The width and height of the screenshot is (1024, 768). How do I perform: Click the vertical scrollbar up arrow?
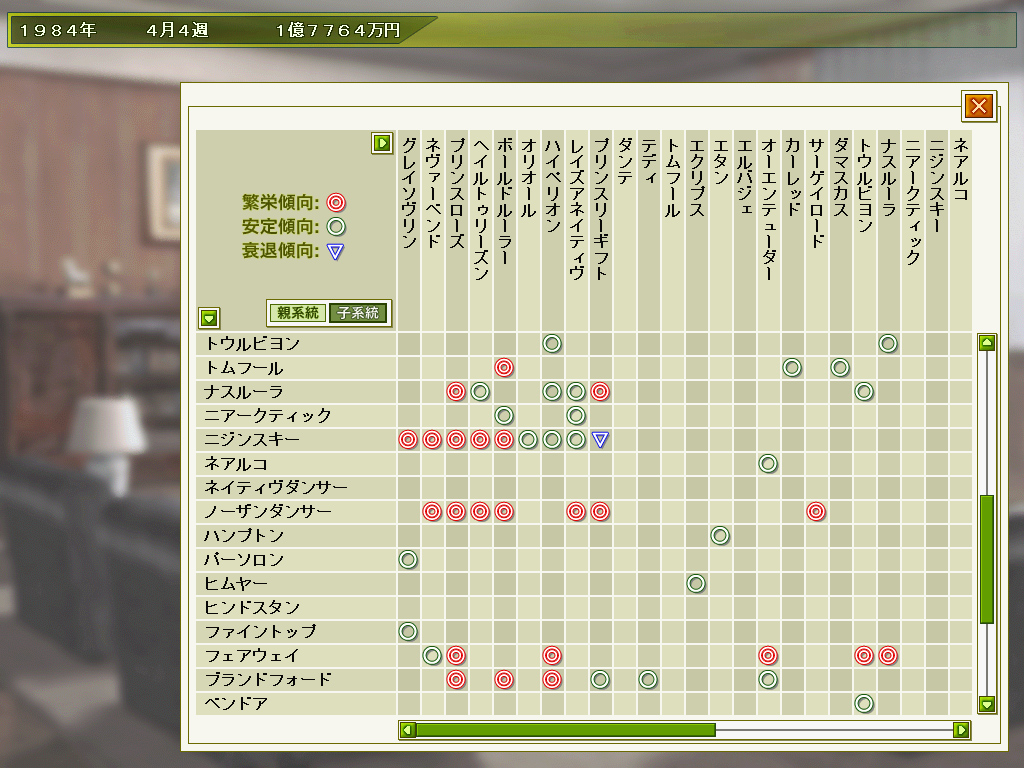987,343
